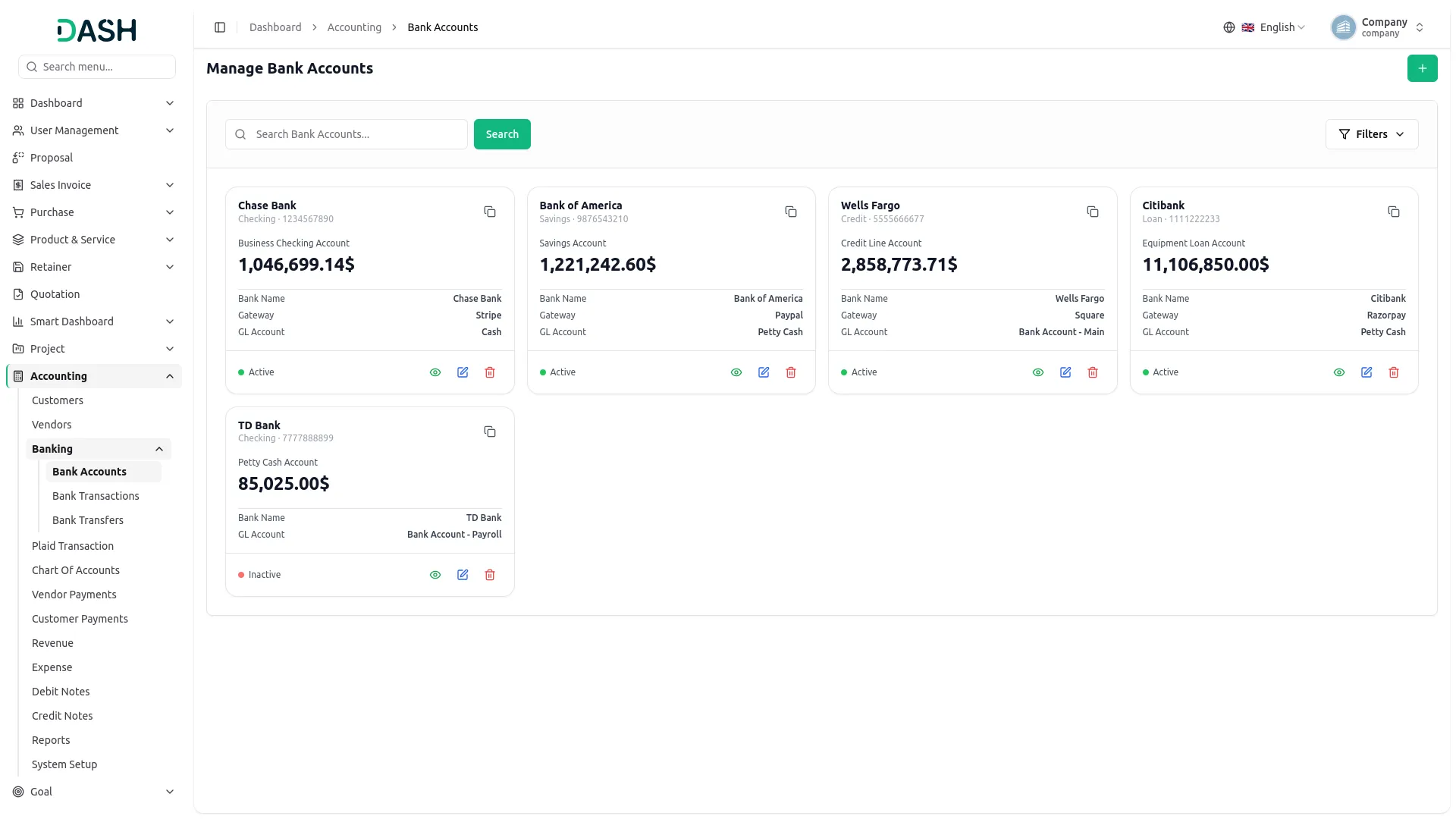Delete the Wells Fargo account
1456x819 pixels.
point(1093,372)
